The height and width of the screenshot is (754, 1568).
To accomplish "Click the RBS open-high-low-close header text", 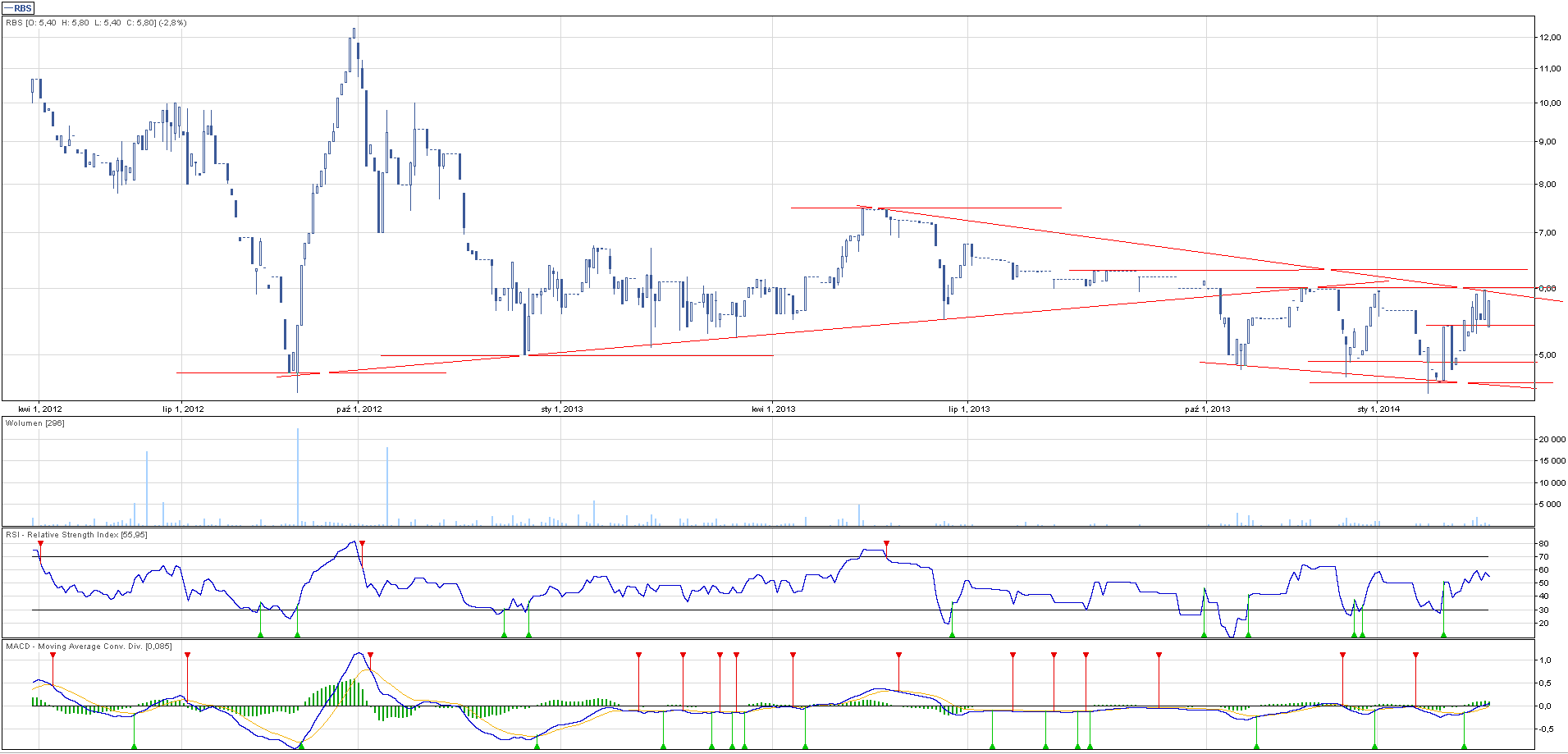I will point(96,23).
